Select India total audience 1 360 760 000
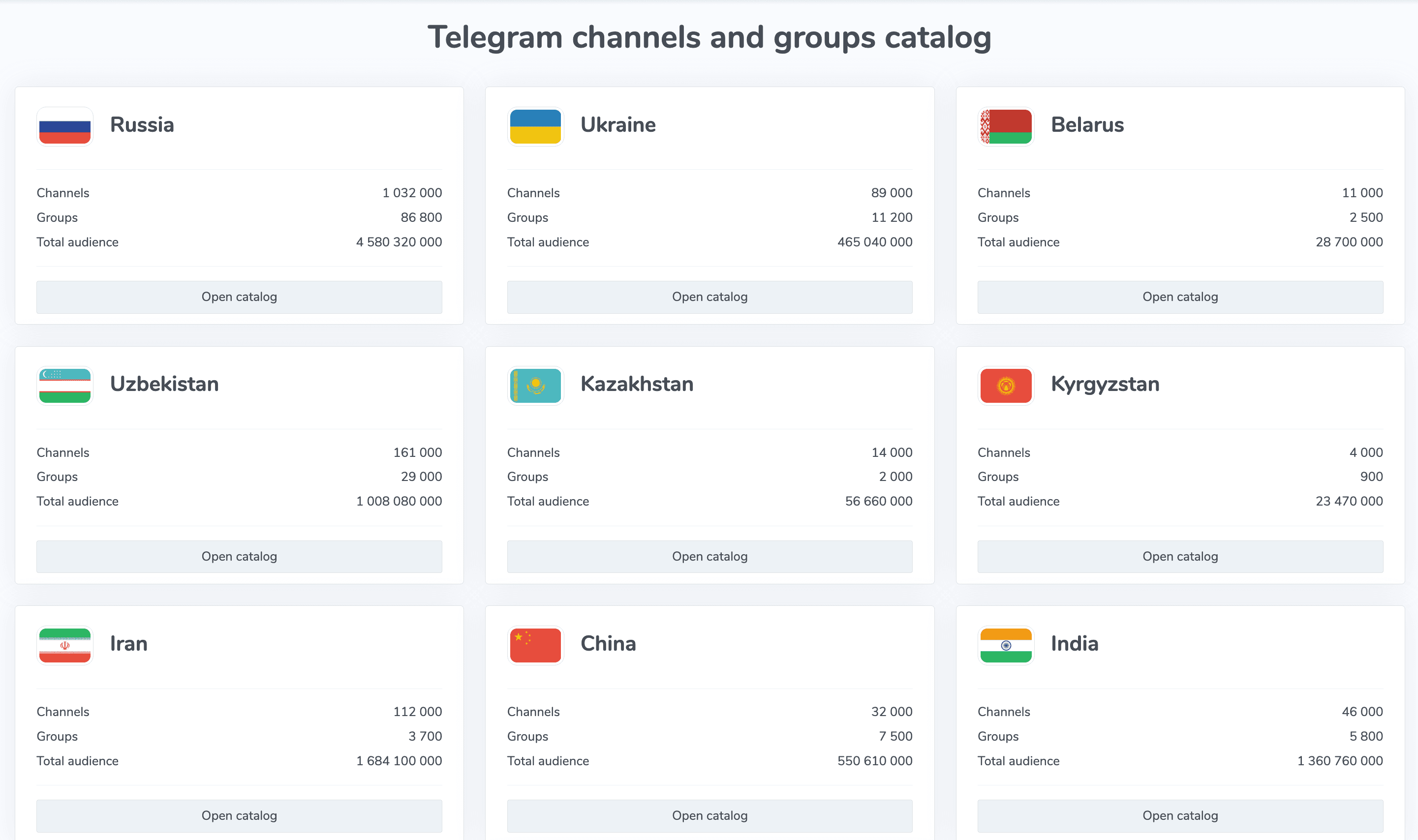This screenshot has height=840, width=1418. coord(1340,761)
